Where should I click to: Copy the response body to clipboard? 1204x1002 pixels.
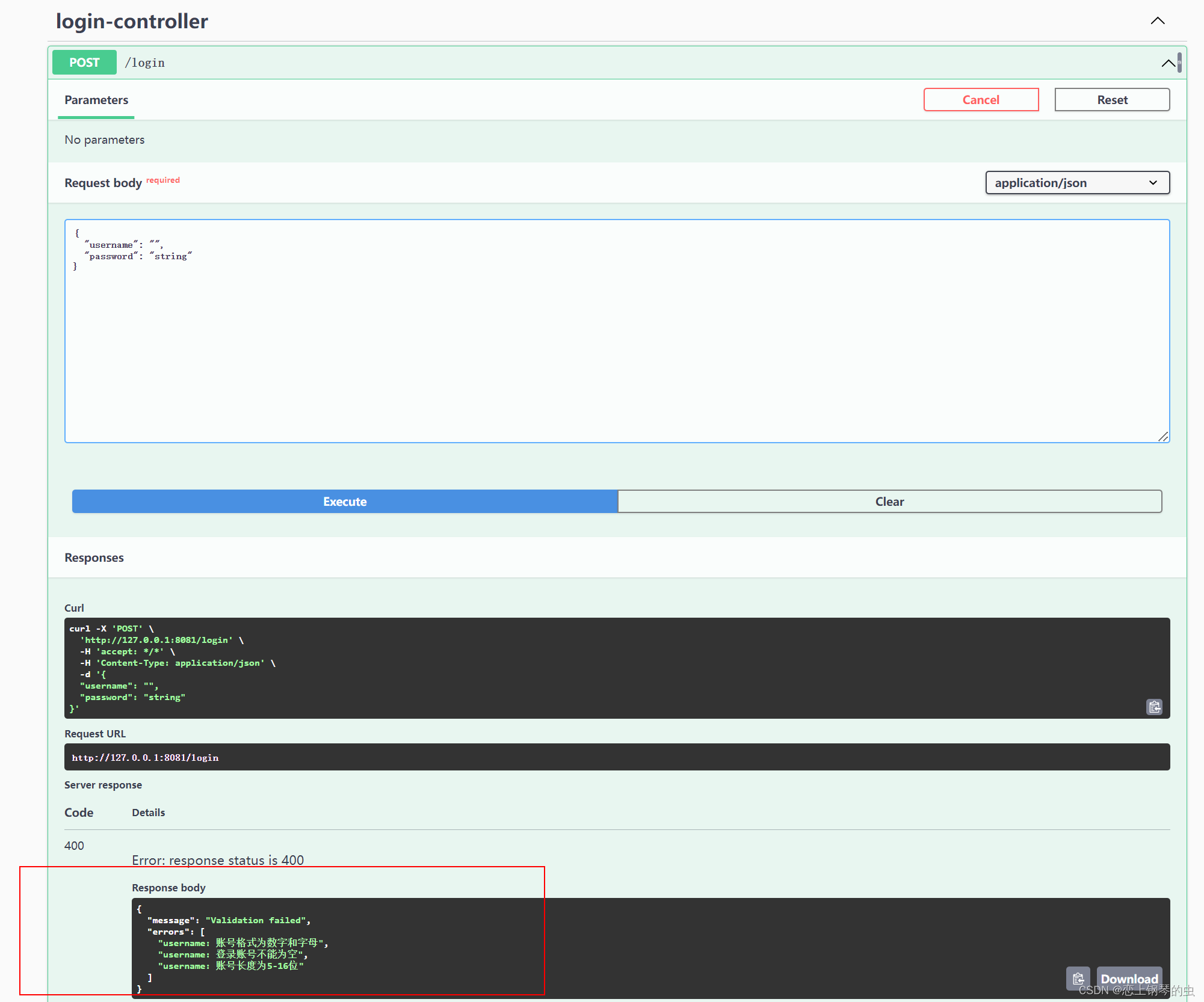click(x=1078, y=979)
